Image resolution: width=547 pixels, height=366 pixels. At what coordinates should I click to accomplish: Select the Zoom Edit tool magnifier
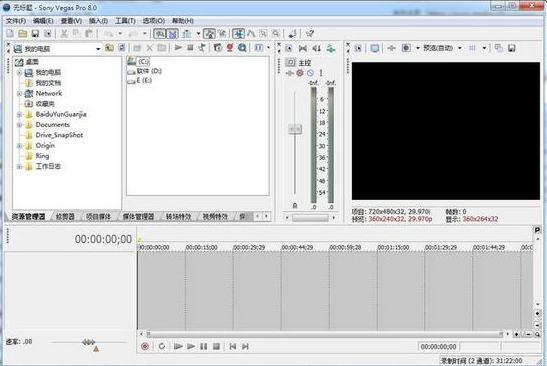pyautogui.click(x=276, y=33)
